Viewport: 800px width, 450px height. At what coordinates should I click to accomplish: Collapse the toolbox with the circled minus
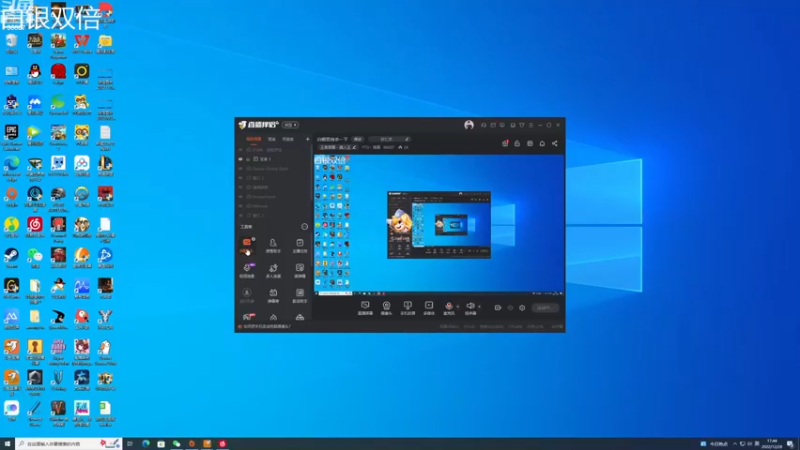click(305, 227)
